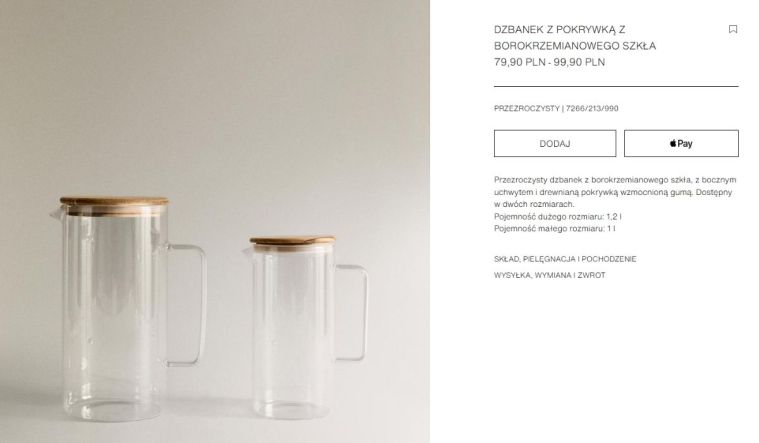Click the line Pojemność dużego rozmiaru: 1,2 l
The height and width of the screenshot is (443, 759).
[x=558, y=216]
